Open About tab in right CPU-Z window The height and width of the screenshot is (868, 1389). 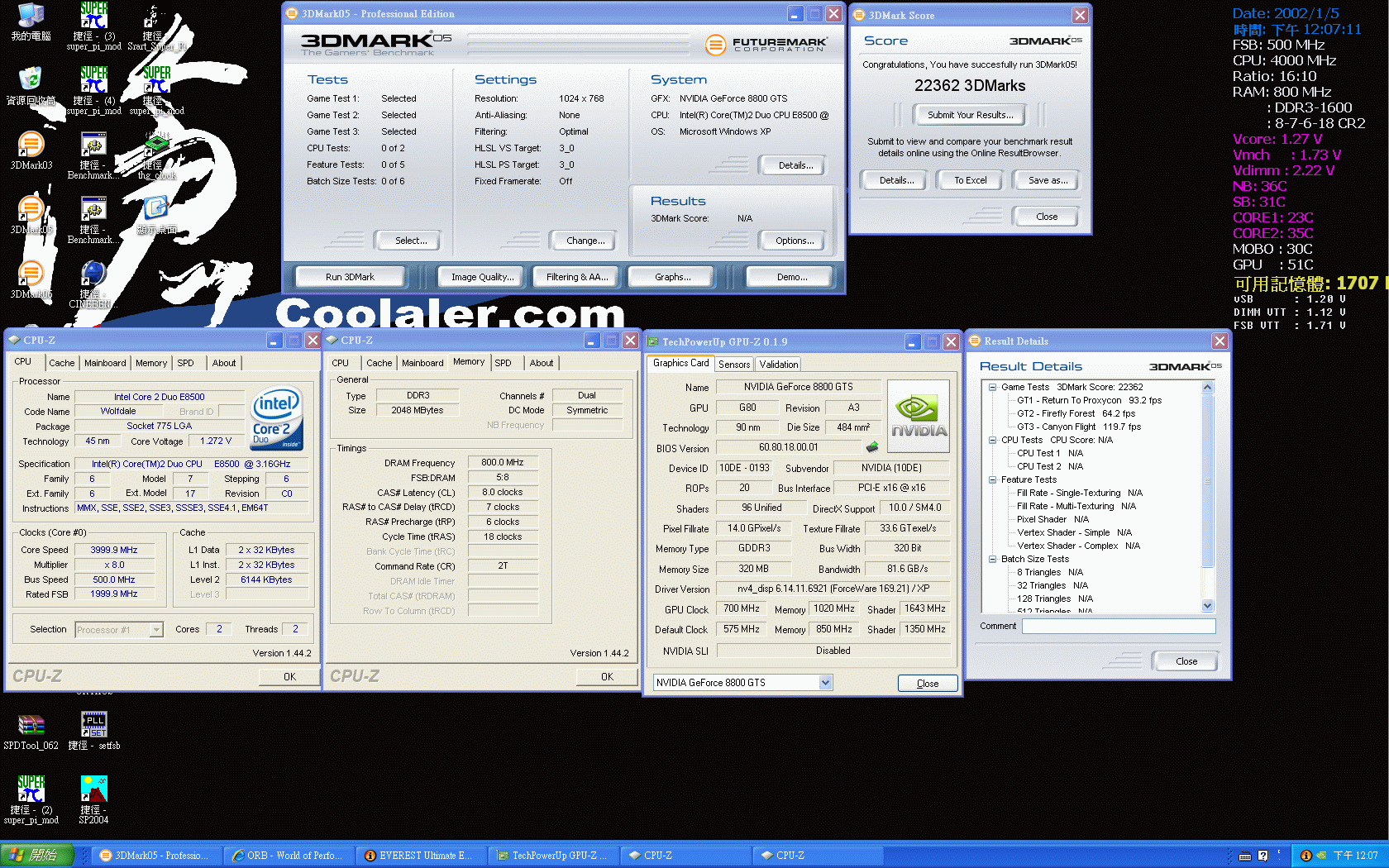click(542, 363)
